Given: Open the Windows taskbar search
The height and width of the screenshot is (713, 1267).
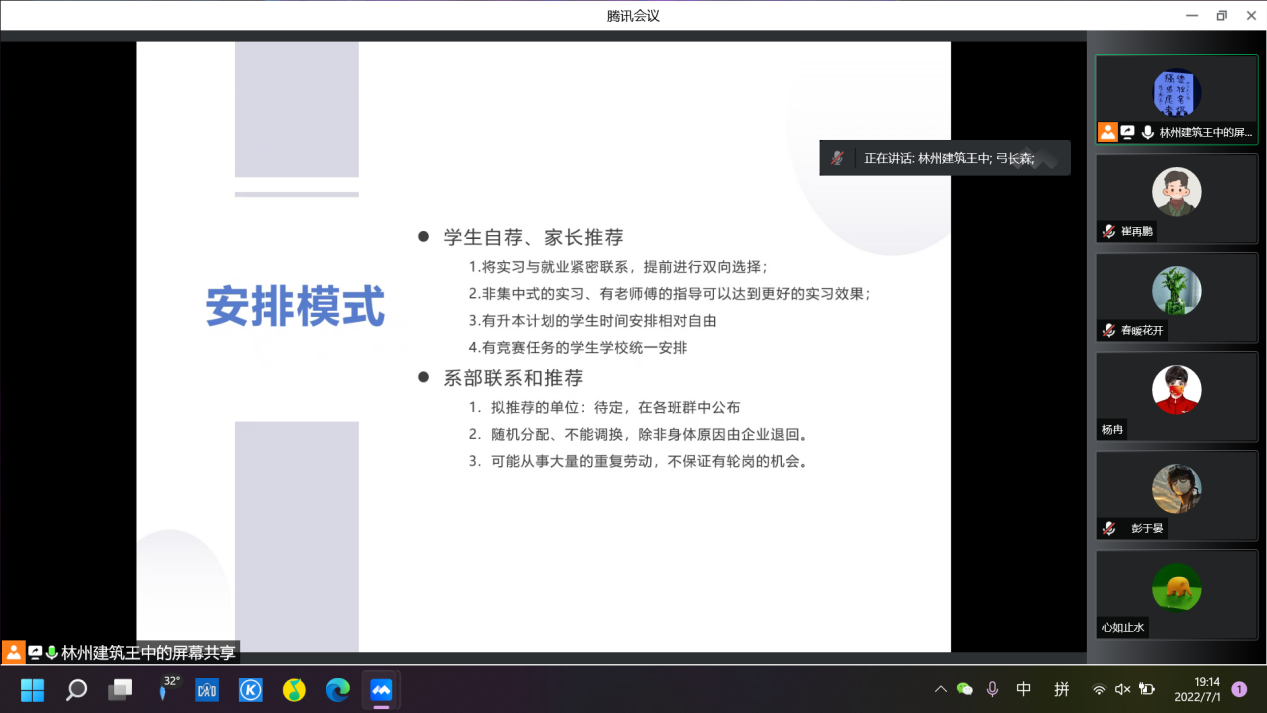Looking at the screenshot, I should 76,690.
